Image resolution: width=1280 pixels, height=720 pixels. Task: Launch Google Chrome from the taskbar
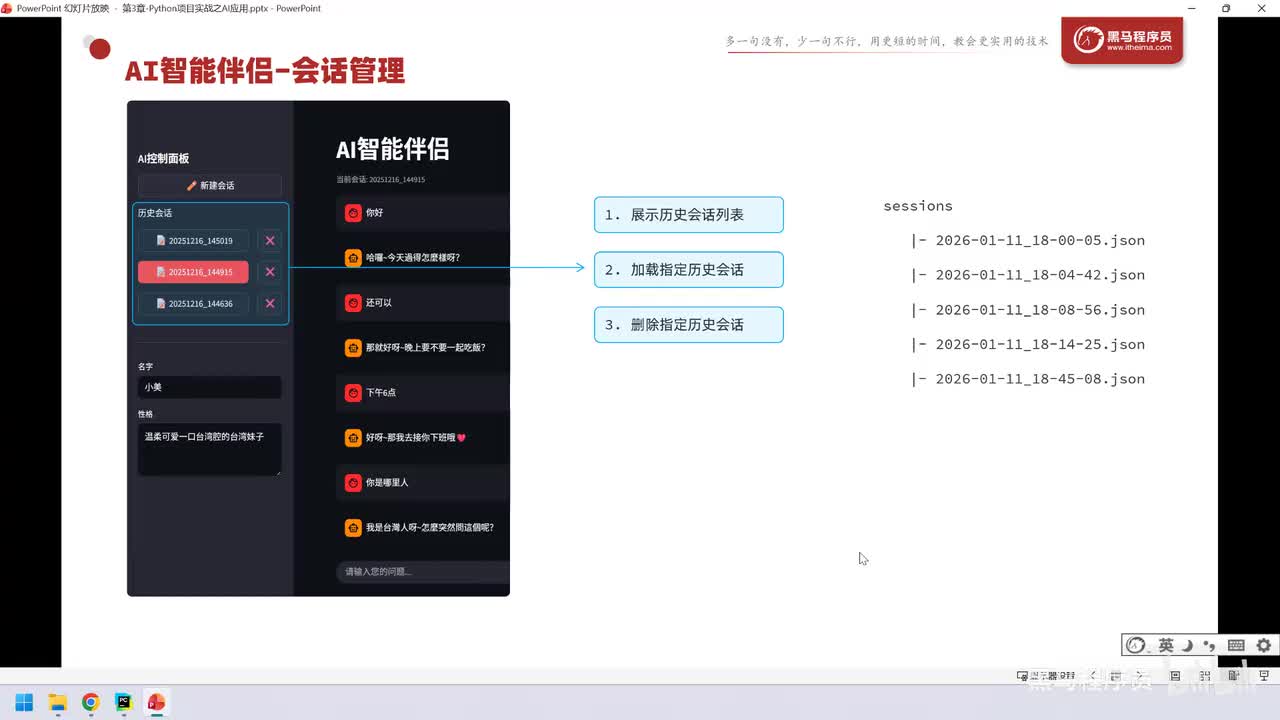pos(90,702)
